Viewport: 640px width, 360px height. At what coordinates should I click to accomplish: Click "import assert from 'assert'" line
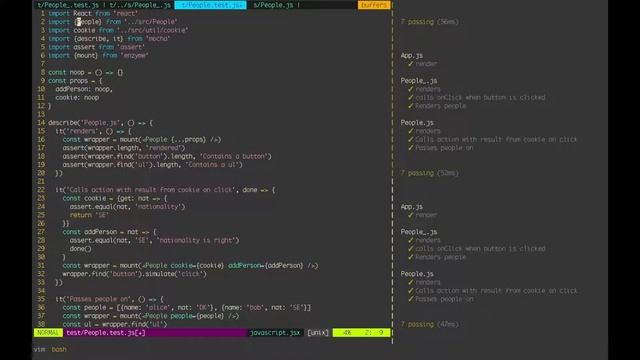click(97, 47)
